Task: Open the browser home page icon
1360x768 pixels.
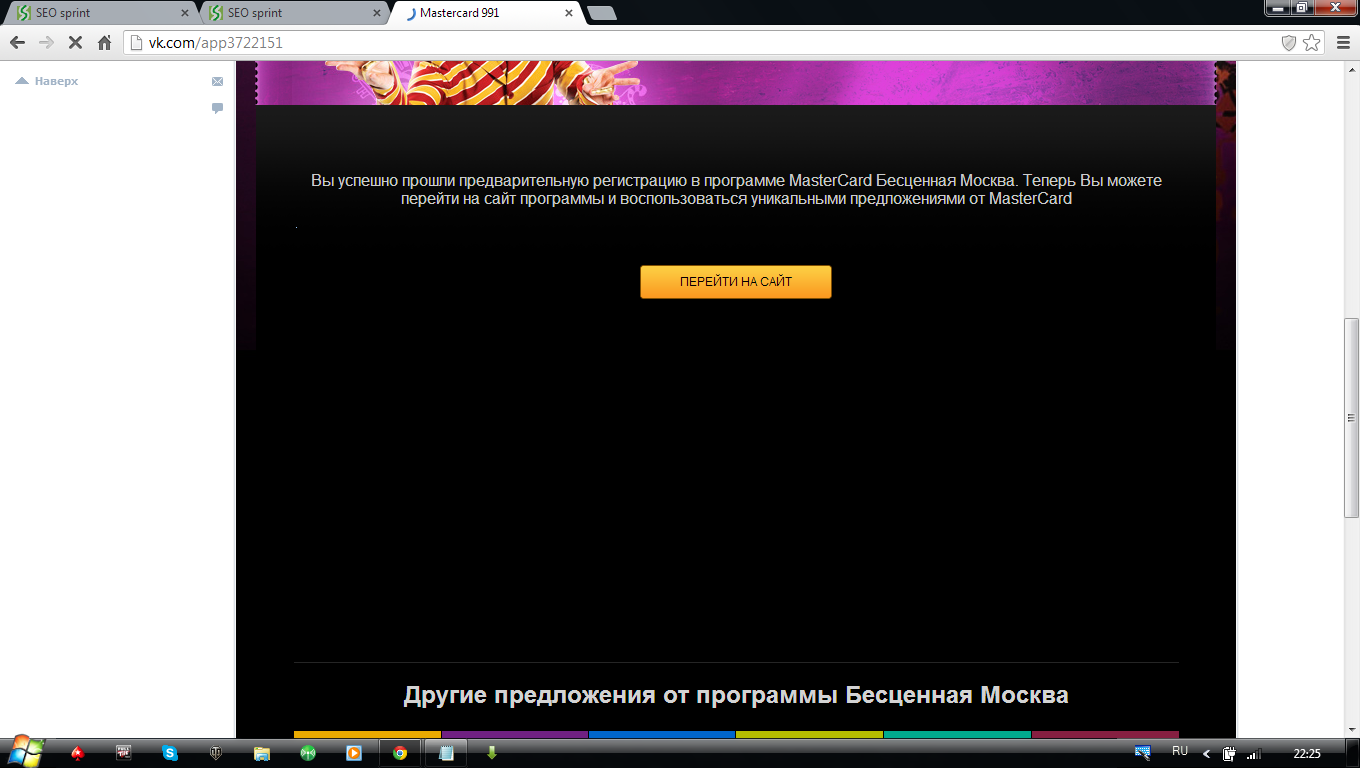Action: pyautogui.click(x=104, y=43)
